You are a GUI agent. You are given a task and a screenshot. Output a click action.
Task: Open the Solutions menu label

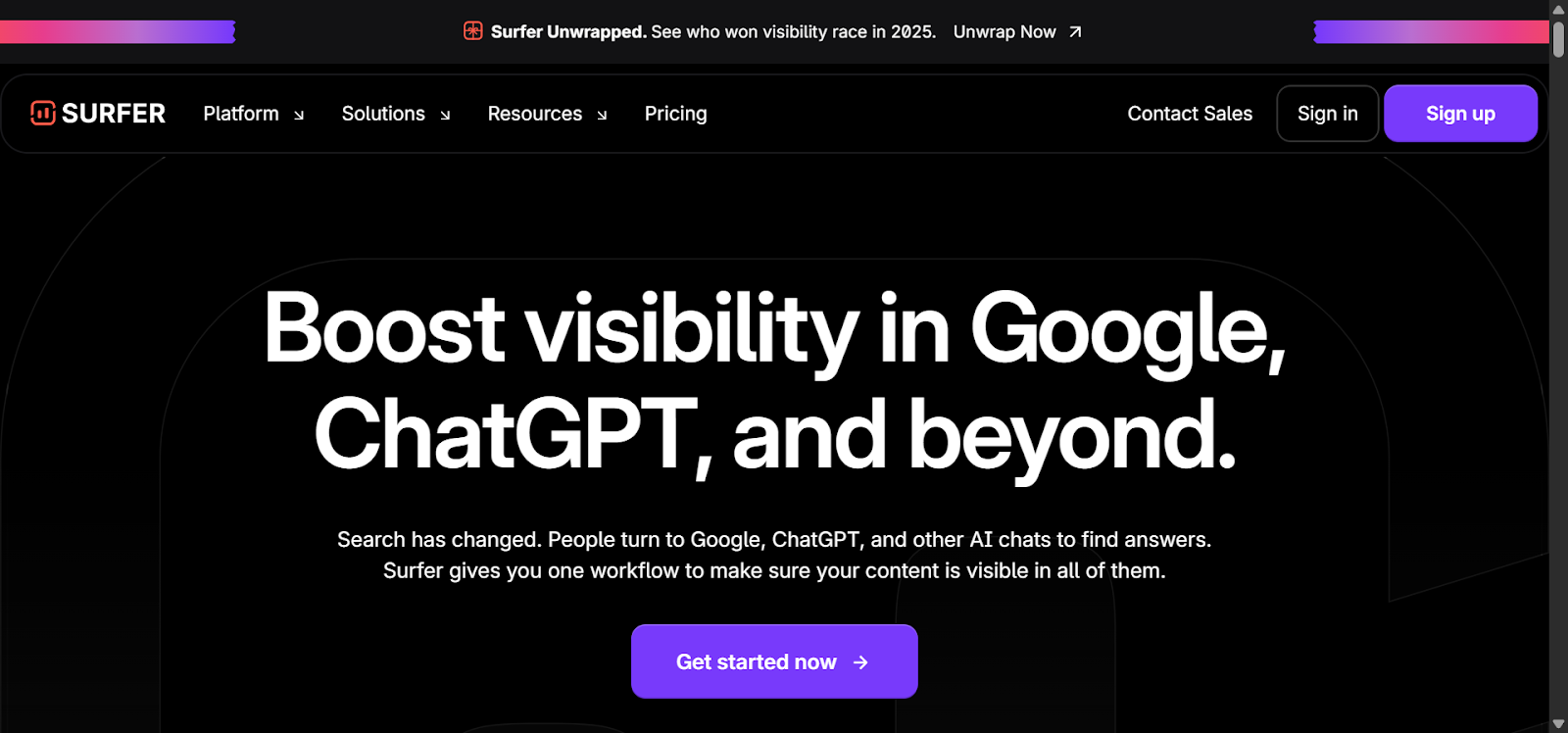(383, 114)
